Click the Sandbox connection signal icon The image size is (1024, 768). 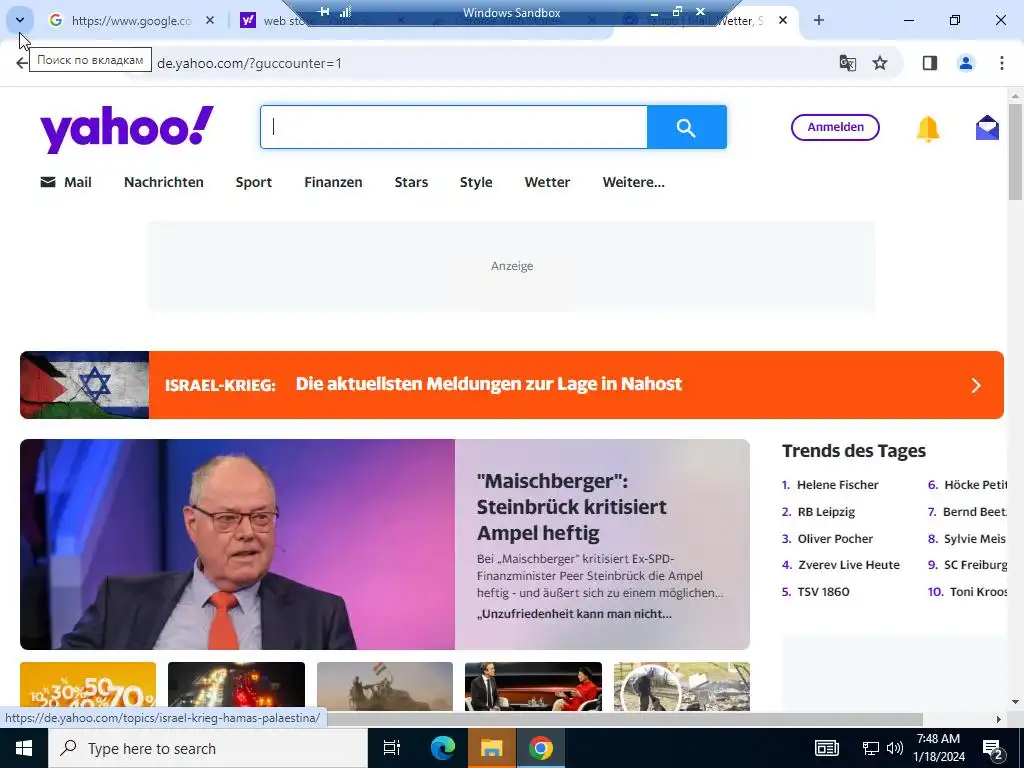tap(345, 11)
